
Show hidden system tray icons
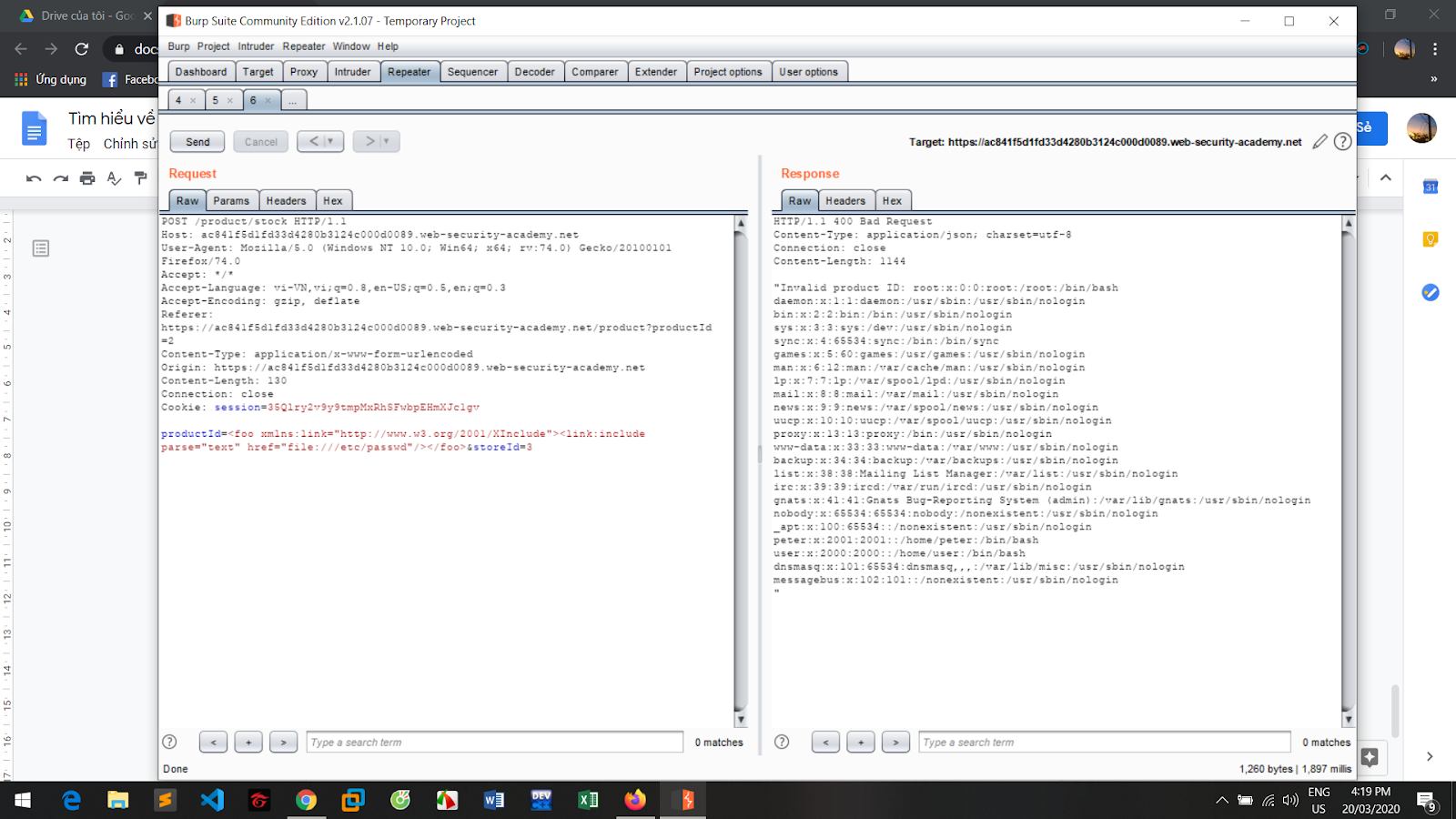pos(1221,801)
